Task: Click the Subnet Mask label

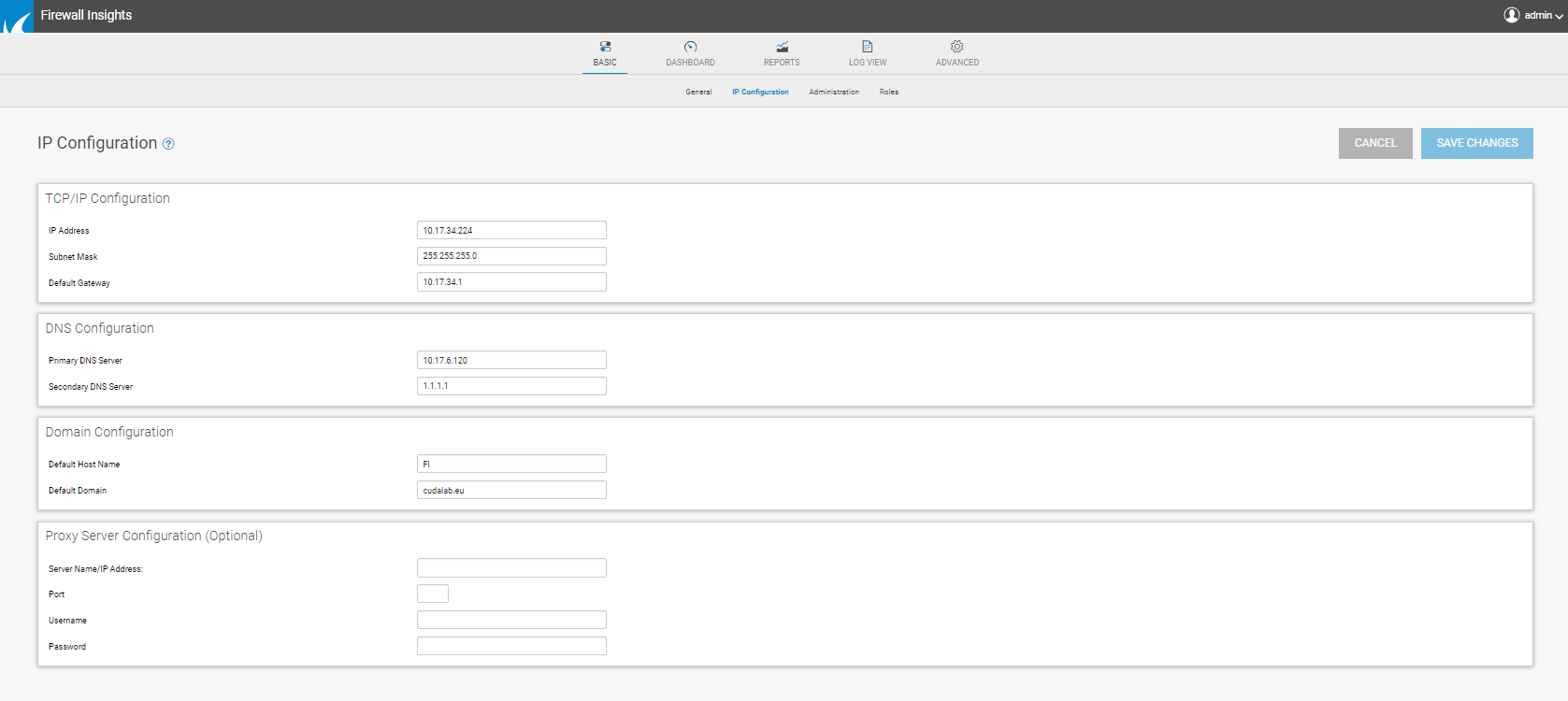Action: tap(73, 257)
